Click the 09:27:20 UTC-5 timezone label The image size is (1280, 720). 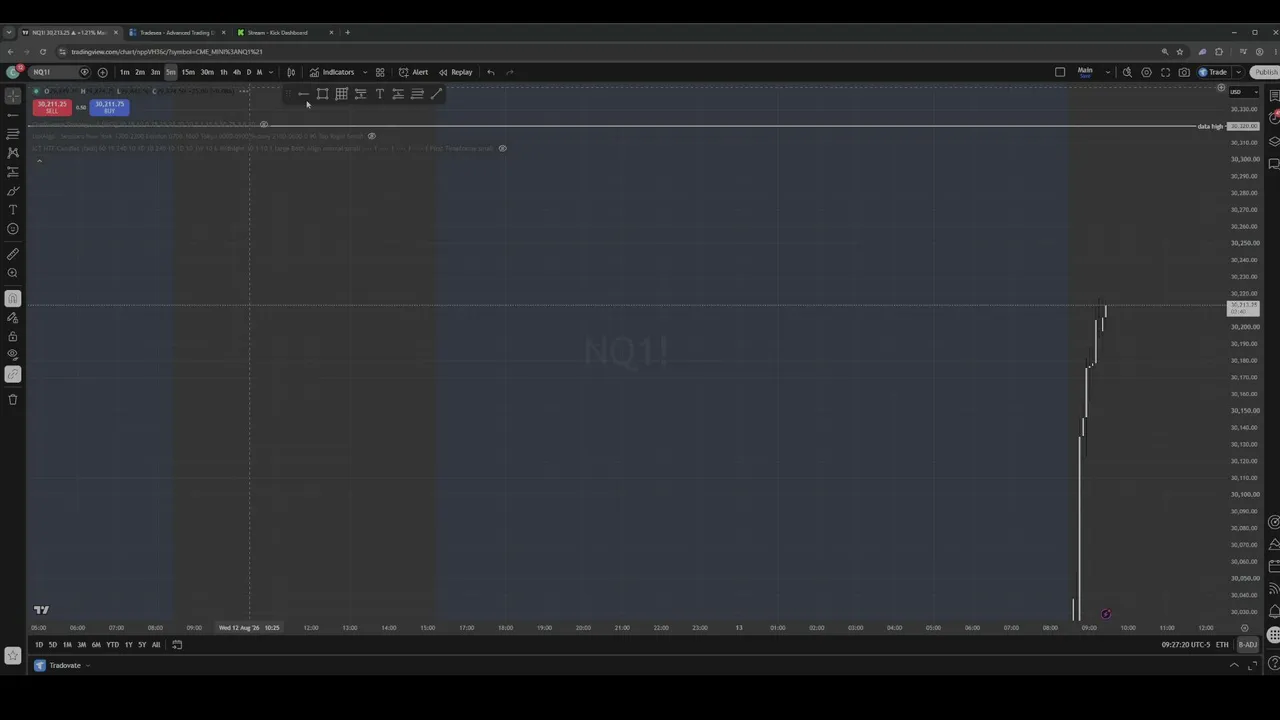click(1186, 645)
